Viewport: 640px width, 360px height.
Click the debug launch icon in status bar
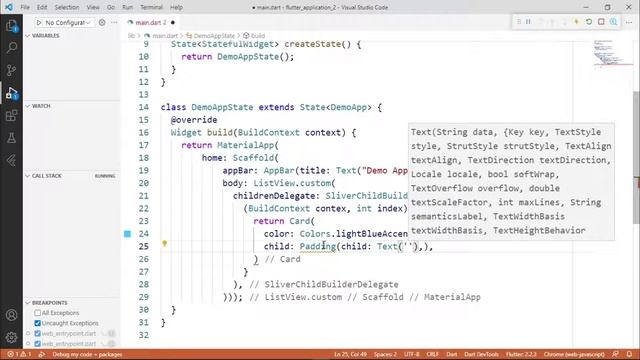pos(42,354)
